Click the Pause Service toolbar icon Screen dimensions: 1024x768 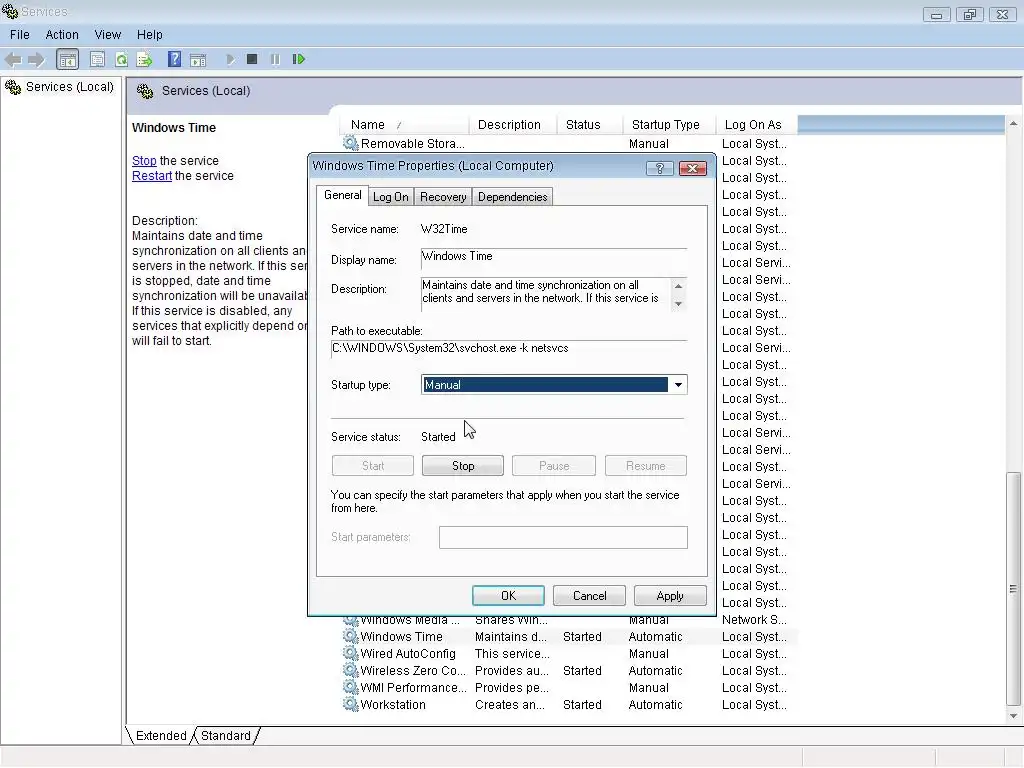pyautogui.click(x=275, y=60)
